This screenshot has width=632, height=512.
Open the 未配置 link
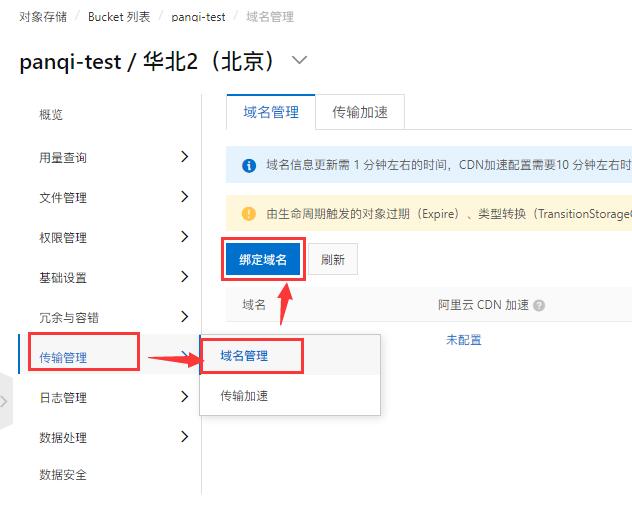[464, 340]
